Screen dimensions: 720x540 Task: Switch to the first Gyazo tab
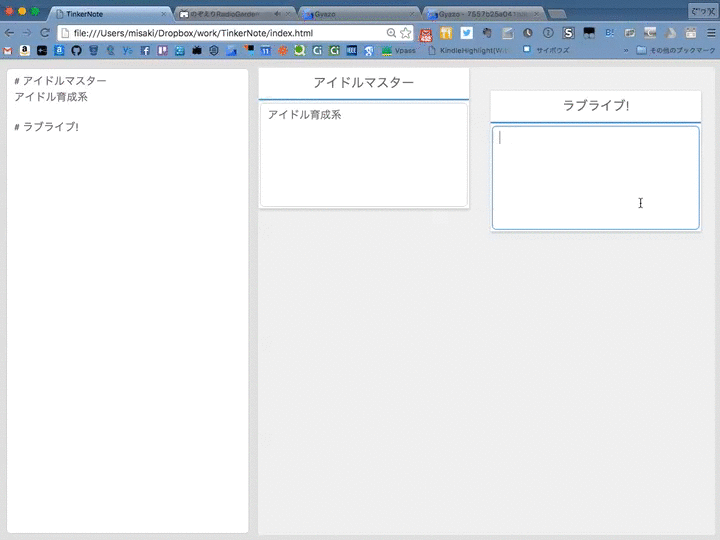[359, 14]
